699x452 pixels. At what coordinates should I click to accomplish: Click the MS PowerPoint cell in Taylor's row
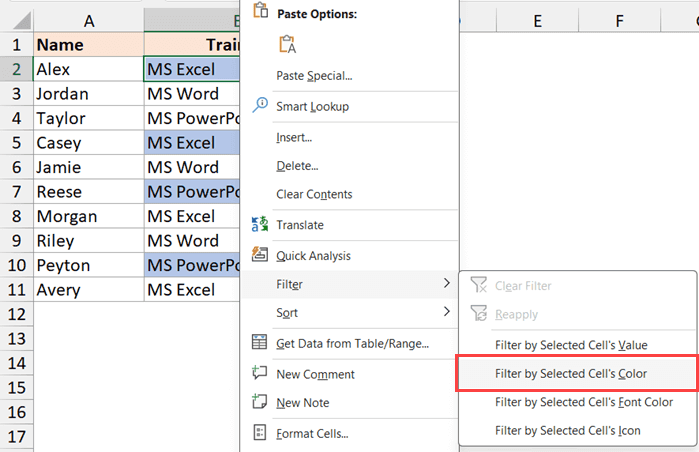tap(192, 118)
